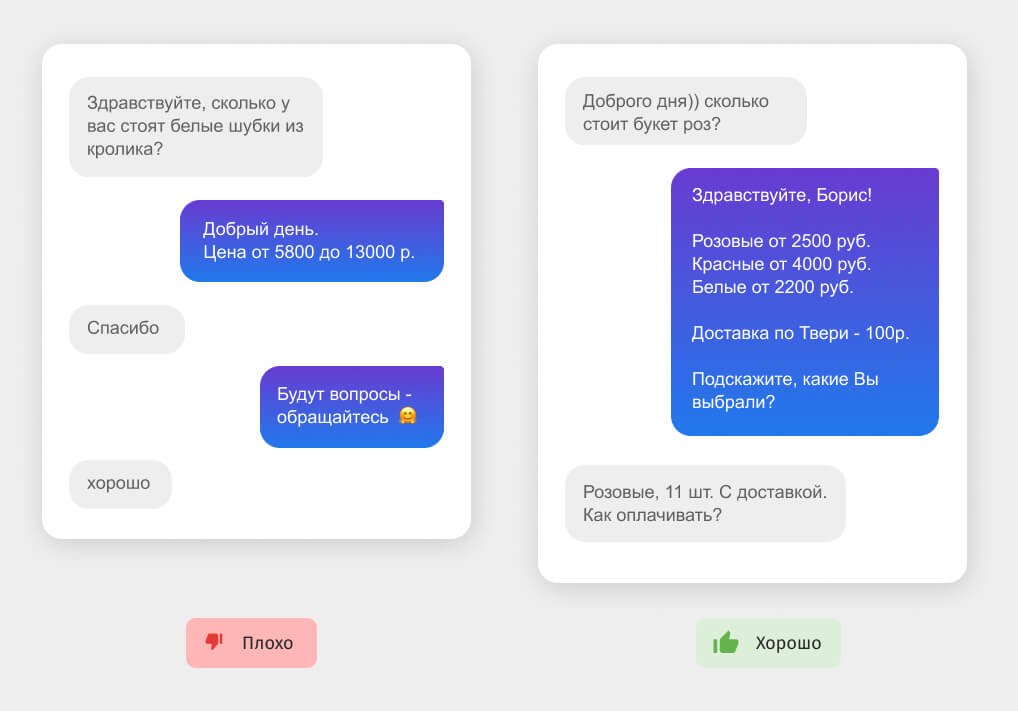The height and width of the screenshot is (711, 1018).
Task: Click the red thumbs-down icon
Action: click(x=214, y=642)
